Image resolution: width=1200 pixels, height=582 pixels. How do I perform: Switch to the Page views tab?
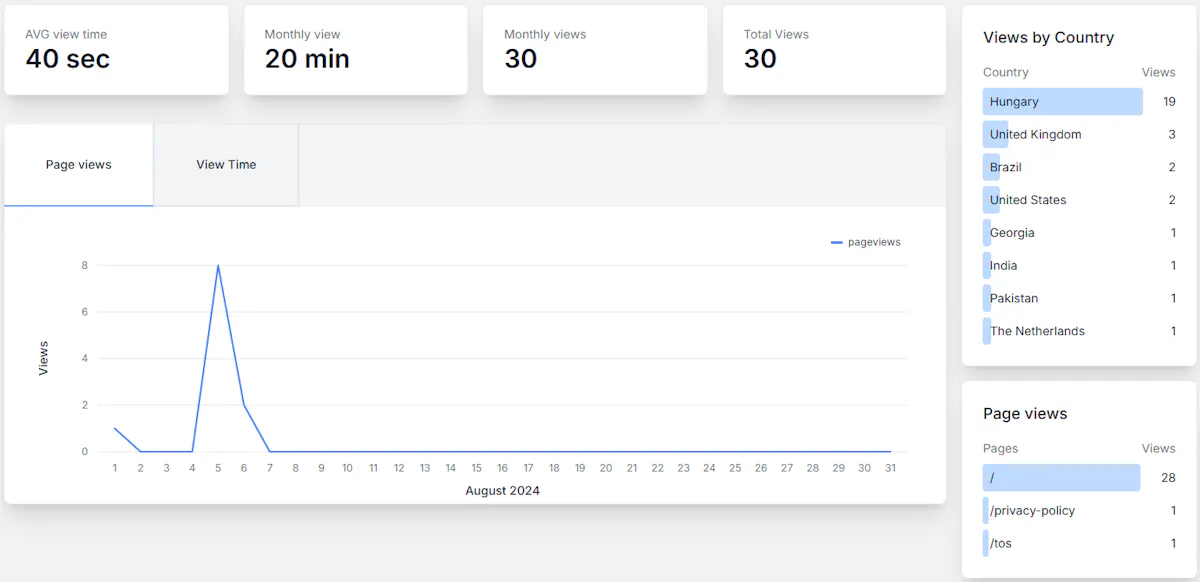pos(79,165)
